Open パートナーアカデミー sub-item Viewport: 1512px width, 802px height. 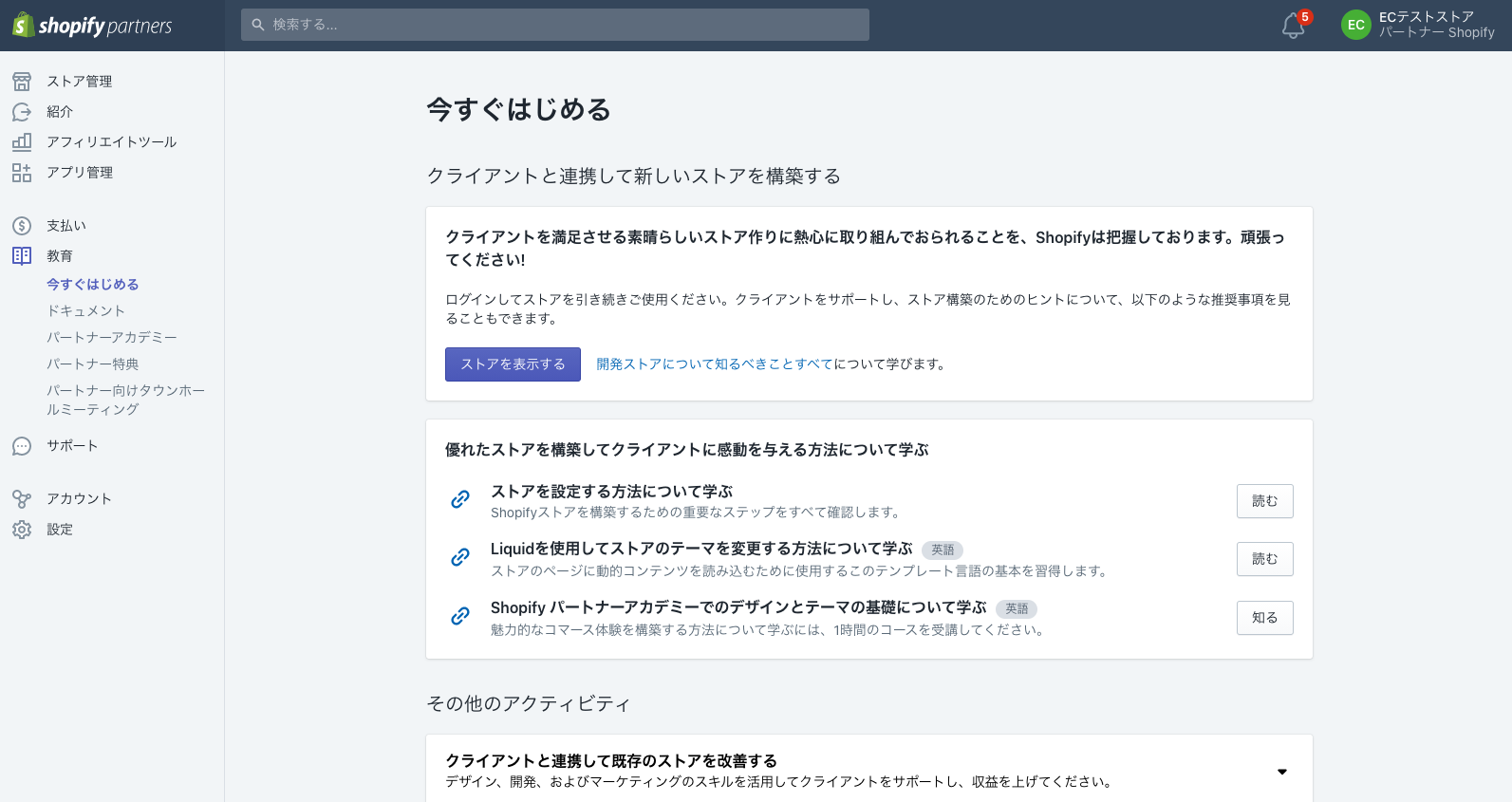point(112,338)
